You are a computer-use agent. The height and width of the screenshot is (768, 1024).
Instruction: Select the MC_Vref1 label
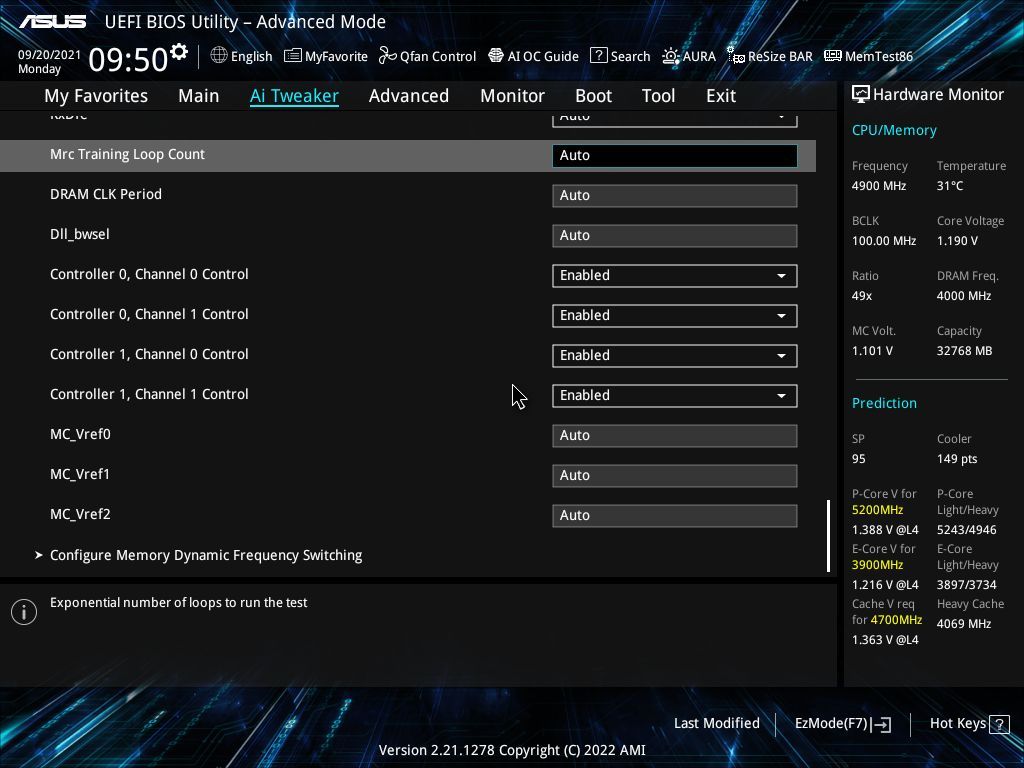[80, 474]
